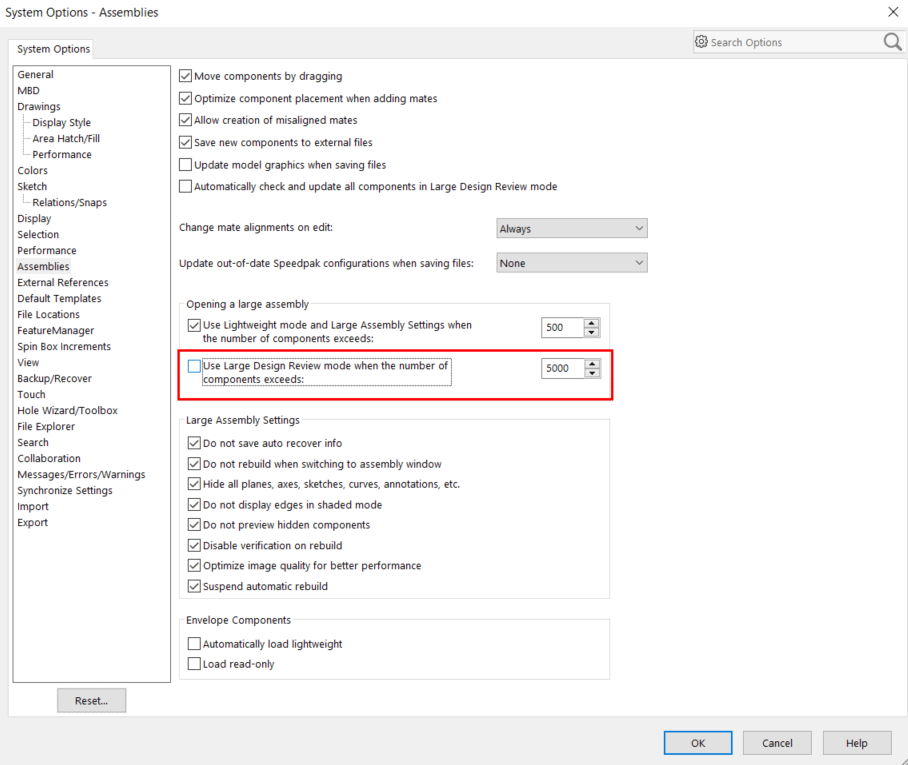Viewport: 908px width, 765px height.
Task: Click the search magnifier icon
Action: click(x=892, y=42)
